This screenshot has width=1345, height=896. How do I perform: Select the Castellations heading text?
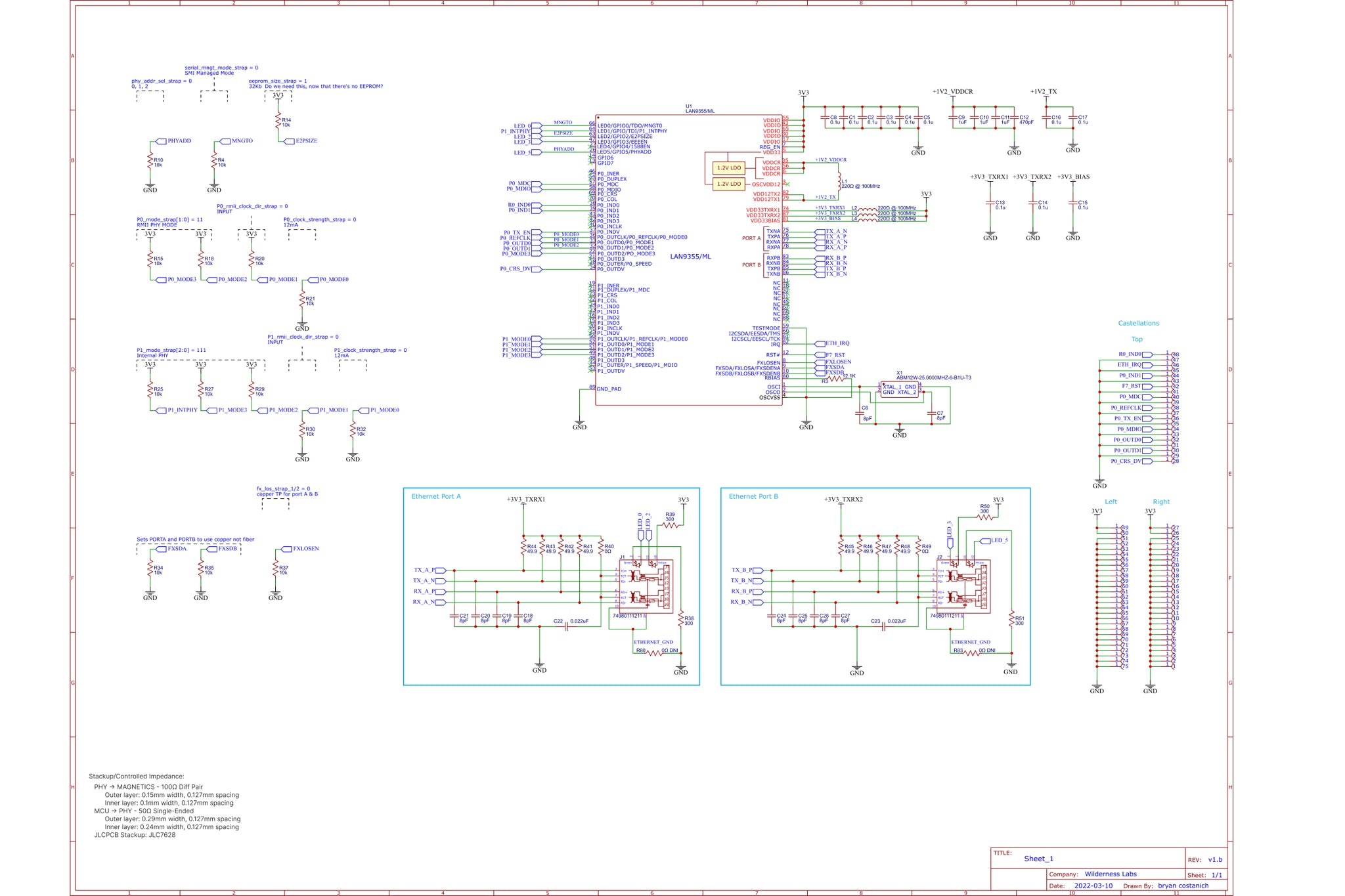click(1138, 323)
